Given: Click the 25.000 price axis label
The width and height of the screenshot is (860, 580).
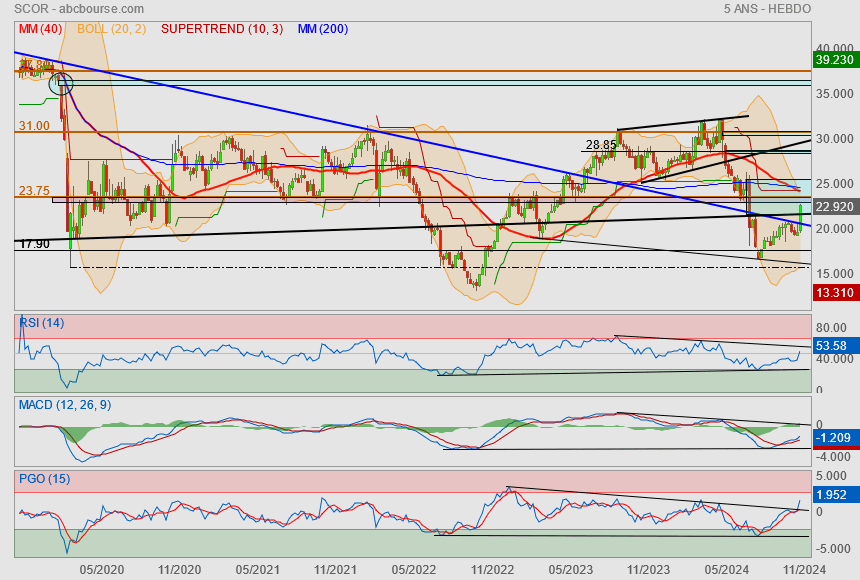Looking at the screenshot, I should 835,184.
